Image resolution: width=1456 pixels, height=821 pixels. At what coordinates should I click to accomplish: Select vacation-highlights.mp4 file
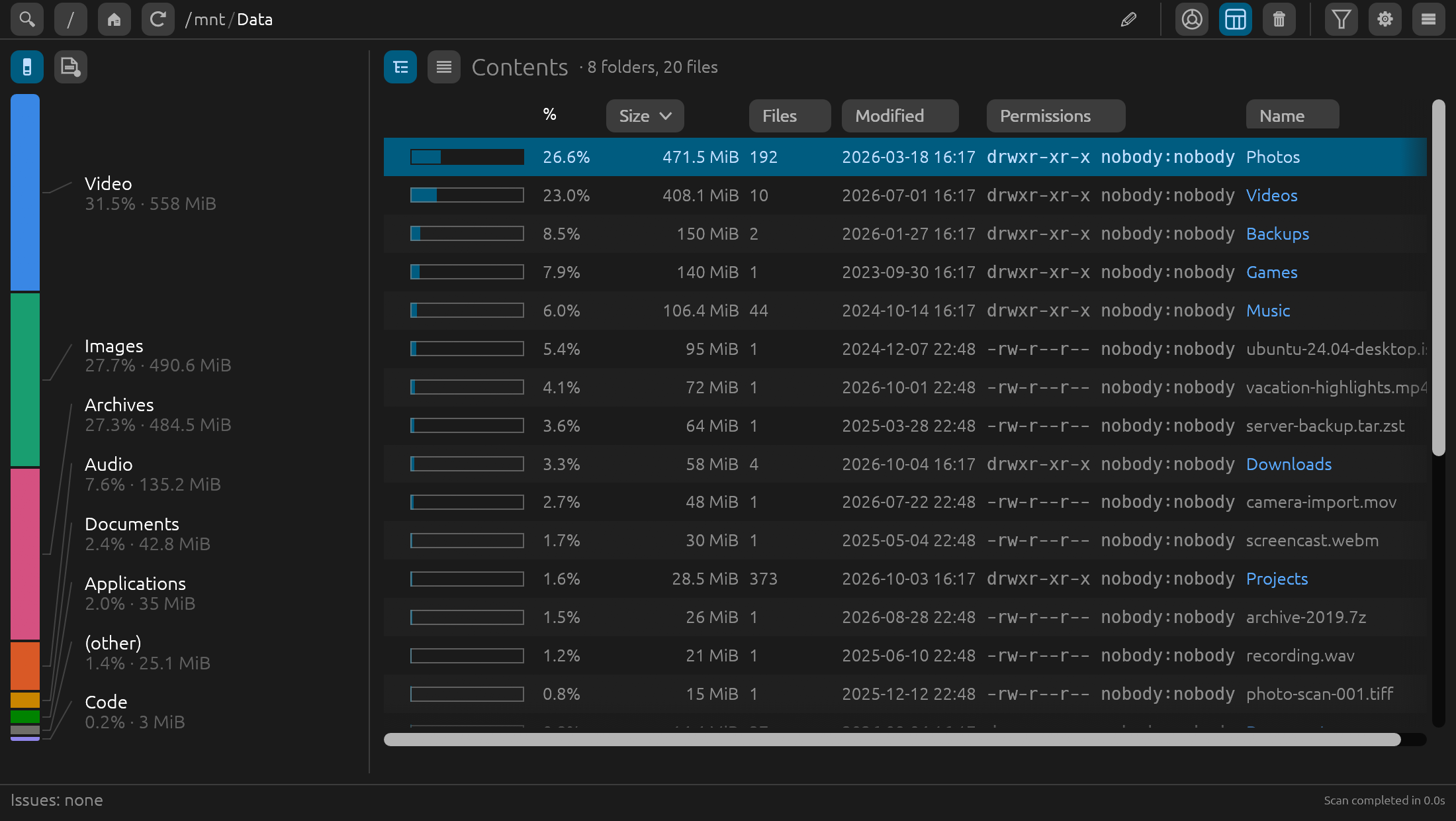905,387
